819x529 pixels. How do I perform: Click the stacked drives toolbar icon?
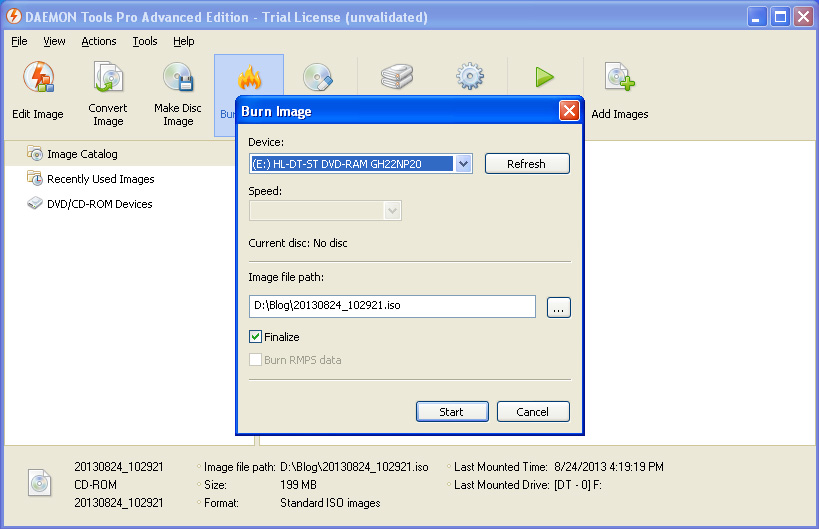click(397, 77)
